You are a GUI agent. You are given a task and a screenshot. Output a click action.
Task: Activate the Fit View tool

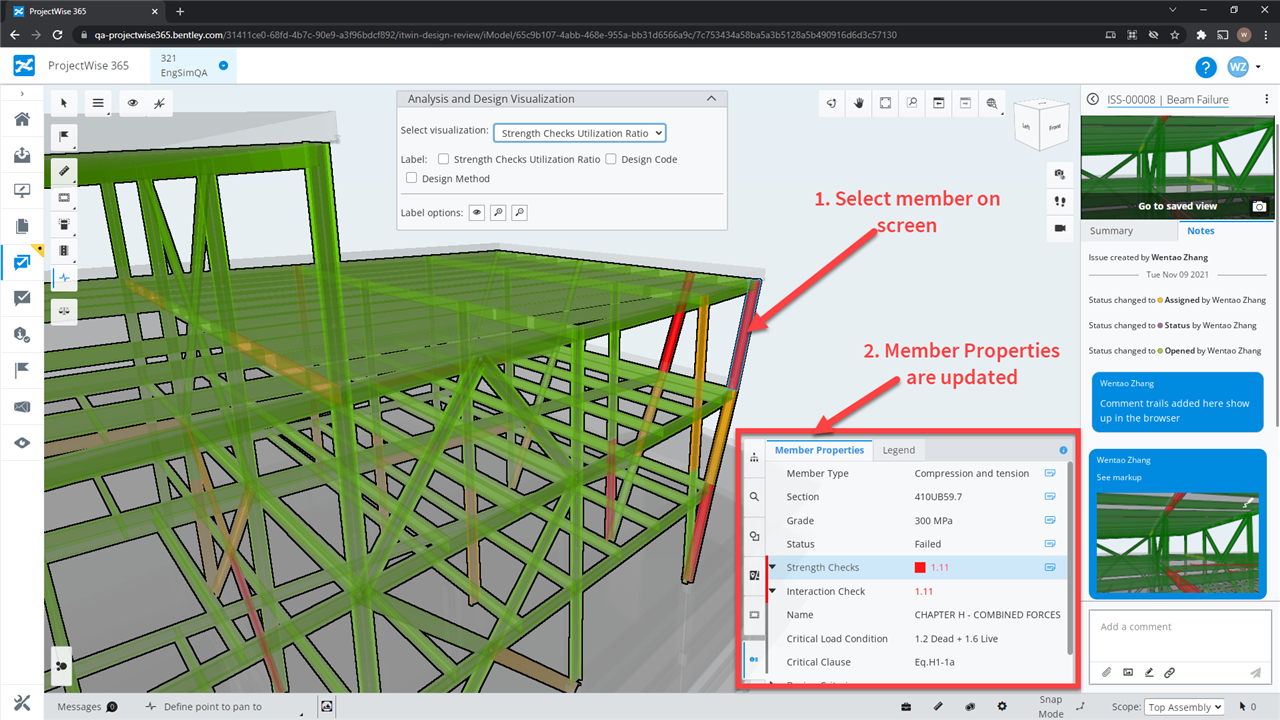tap(885, 103)
